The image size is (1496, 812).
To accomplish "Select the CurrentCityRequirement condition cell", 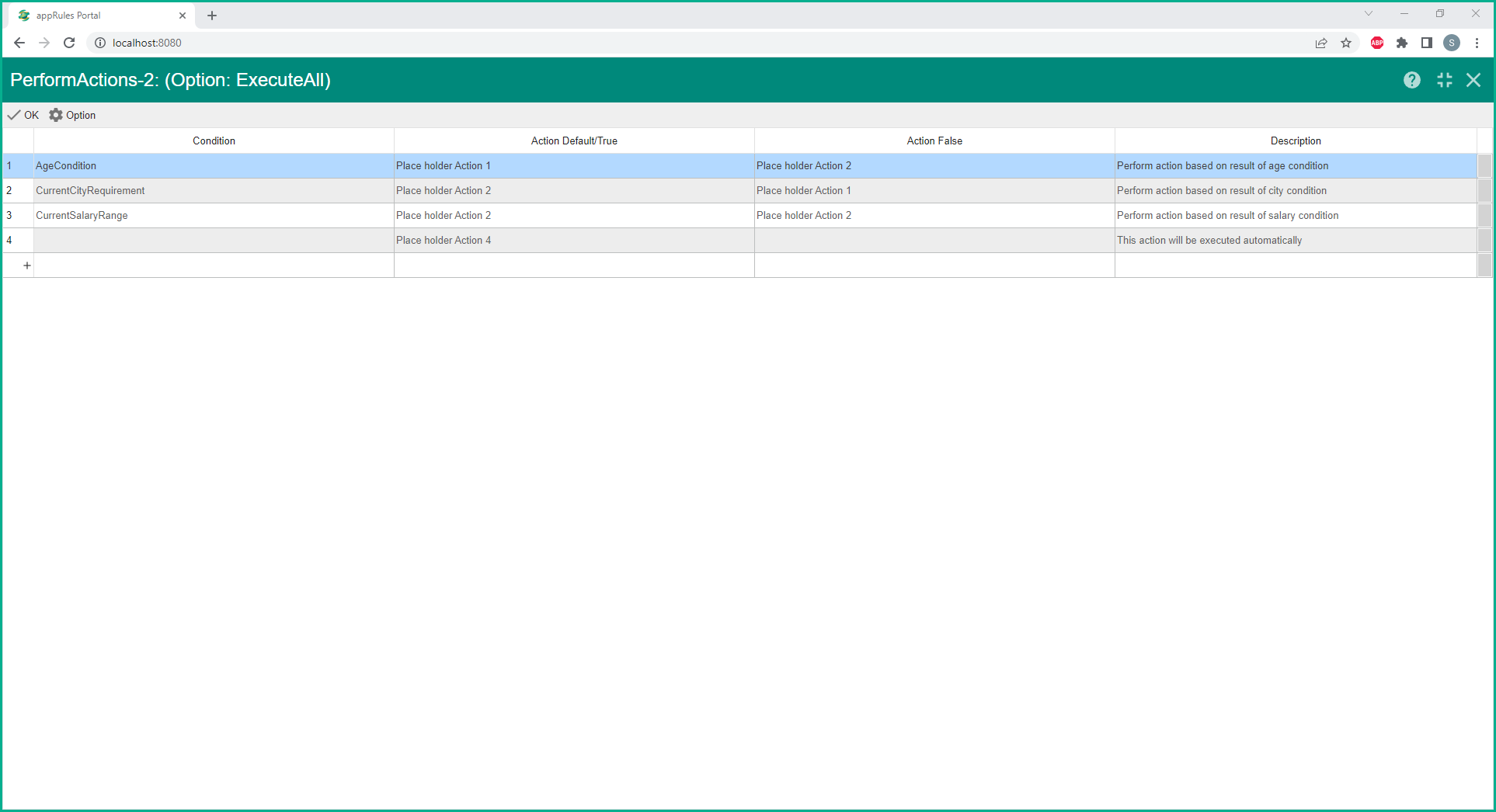I will 214,191.
